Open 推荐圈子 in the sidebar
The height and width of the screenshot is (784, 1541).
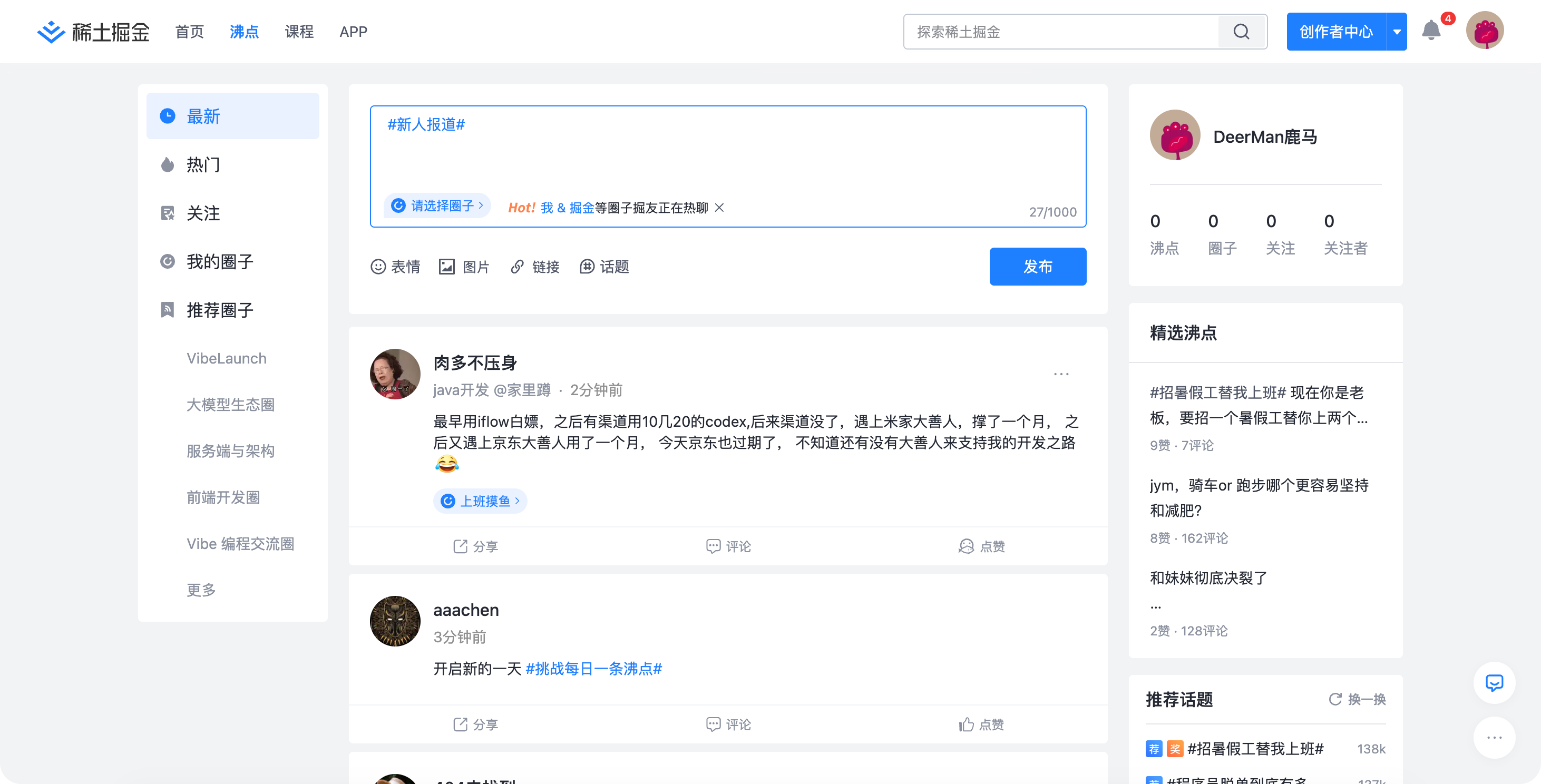(x=233, y=310)
